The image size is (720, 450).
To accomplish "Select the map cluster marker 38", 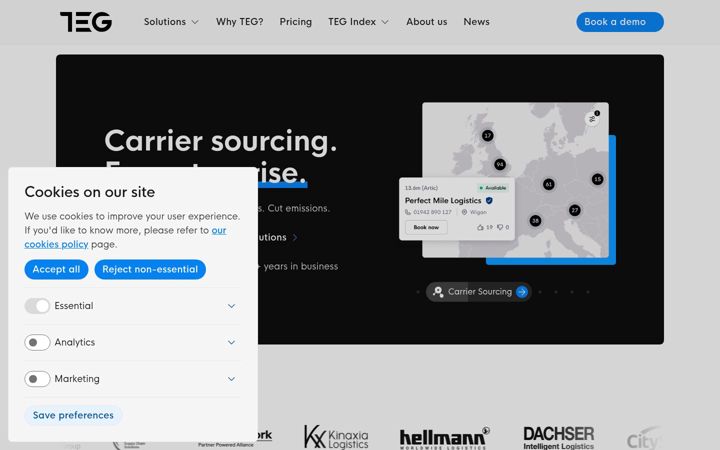I will [x=535, y=221].
